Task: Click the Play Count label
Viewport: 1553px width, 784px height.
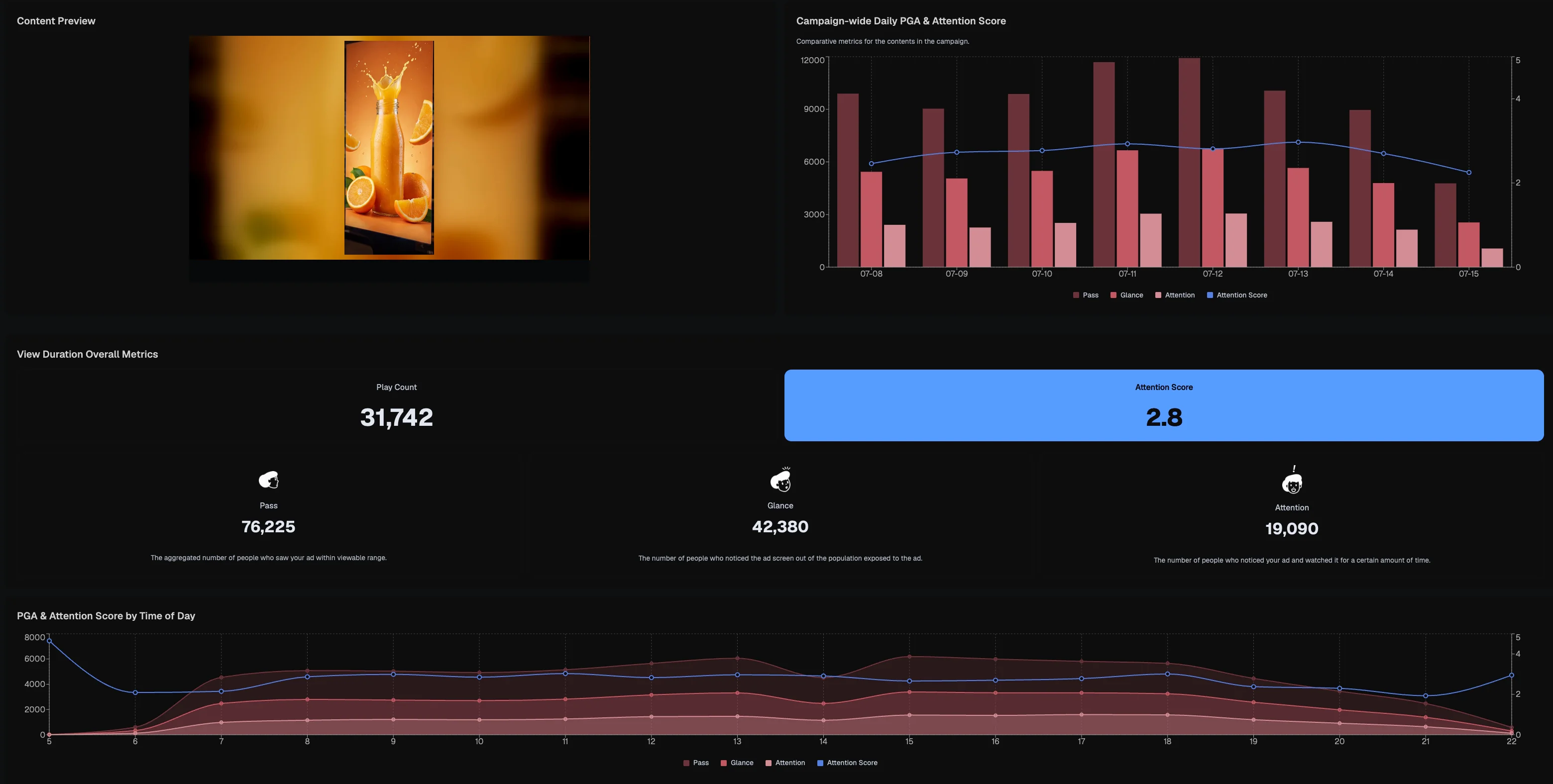Action: (x=397, y=388)
